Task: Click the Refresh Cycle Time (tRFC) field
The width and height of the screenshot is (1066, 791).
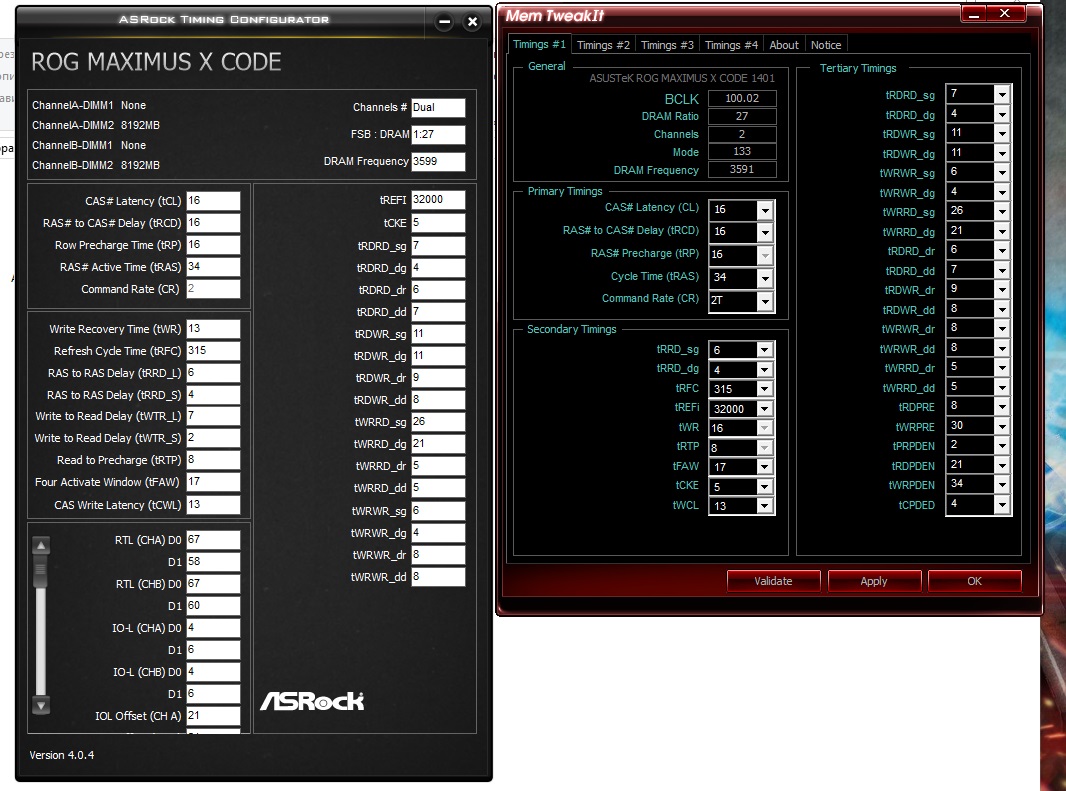Action: pyautogui.click(x=213, y=351)
